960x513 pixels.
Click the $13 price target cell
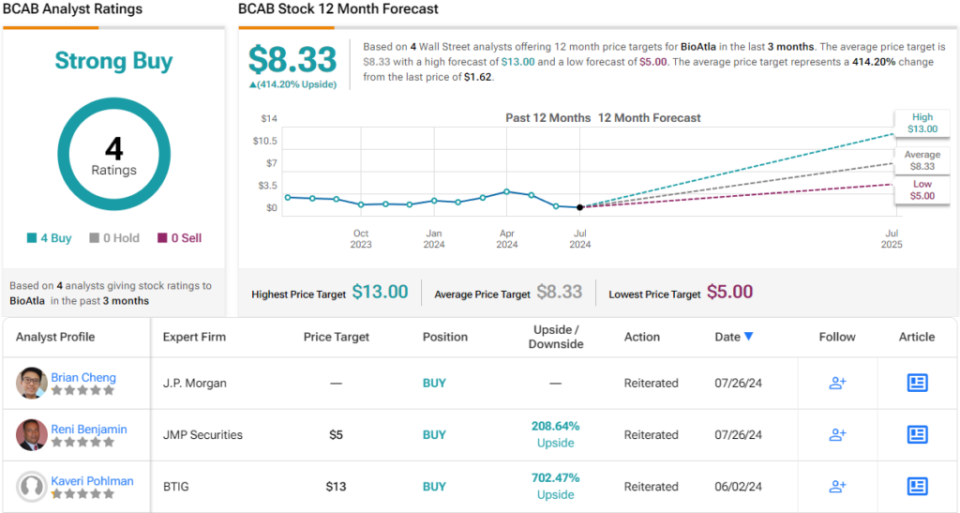point(336,487)
